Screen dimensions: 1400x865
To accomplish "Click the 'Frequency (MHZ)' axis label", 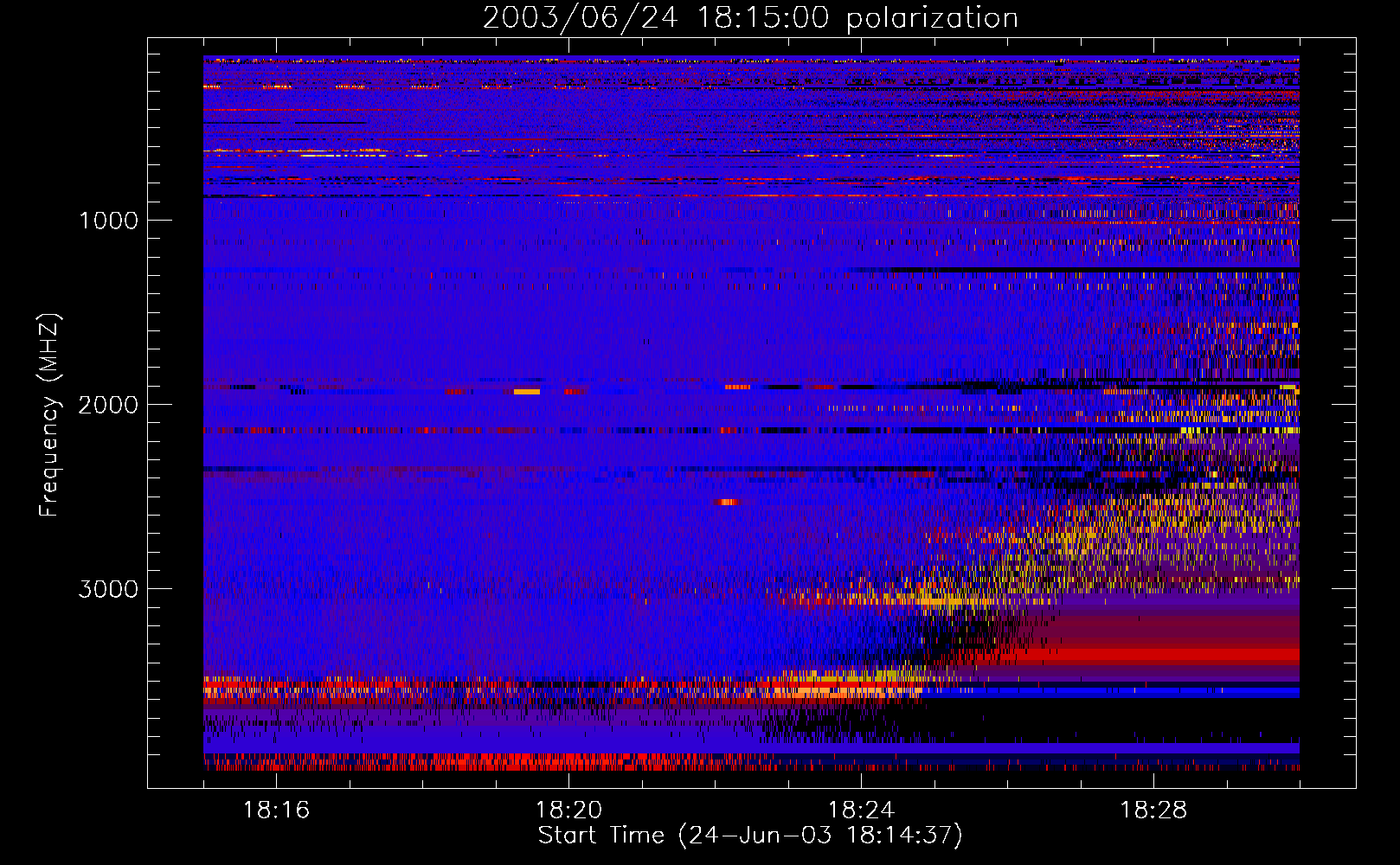I will coord(48,415).
